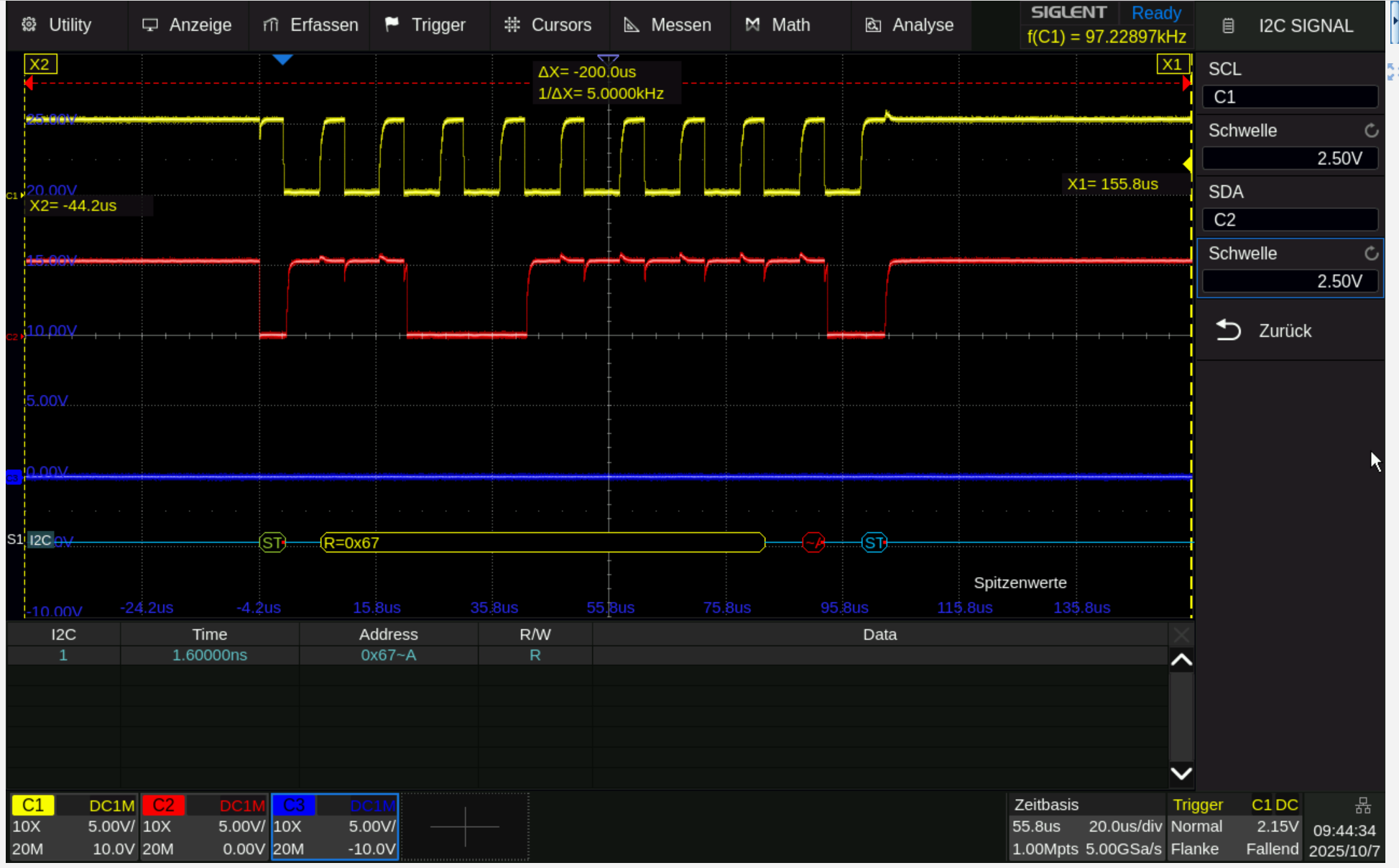Open Cursors menu icon
The height and width of the screenshot is (868, 1399).
tap(512, 24)
